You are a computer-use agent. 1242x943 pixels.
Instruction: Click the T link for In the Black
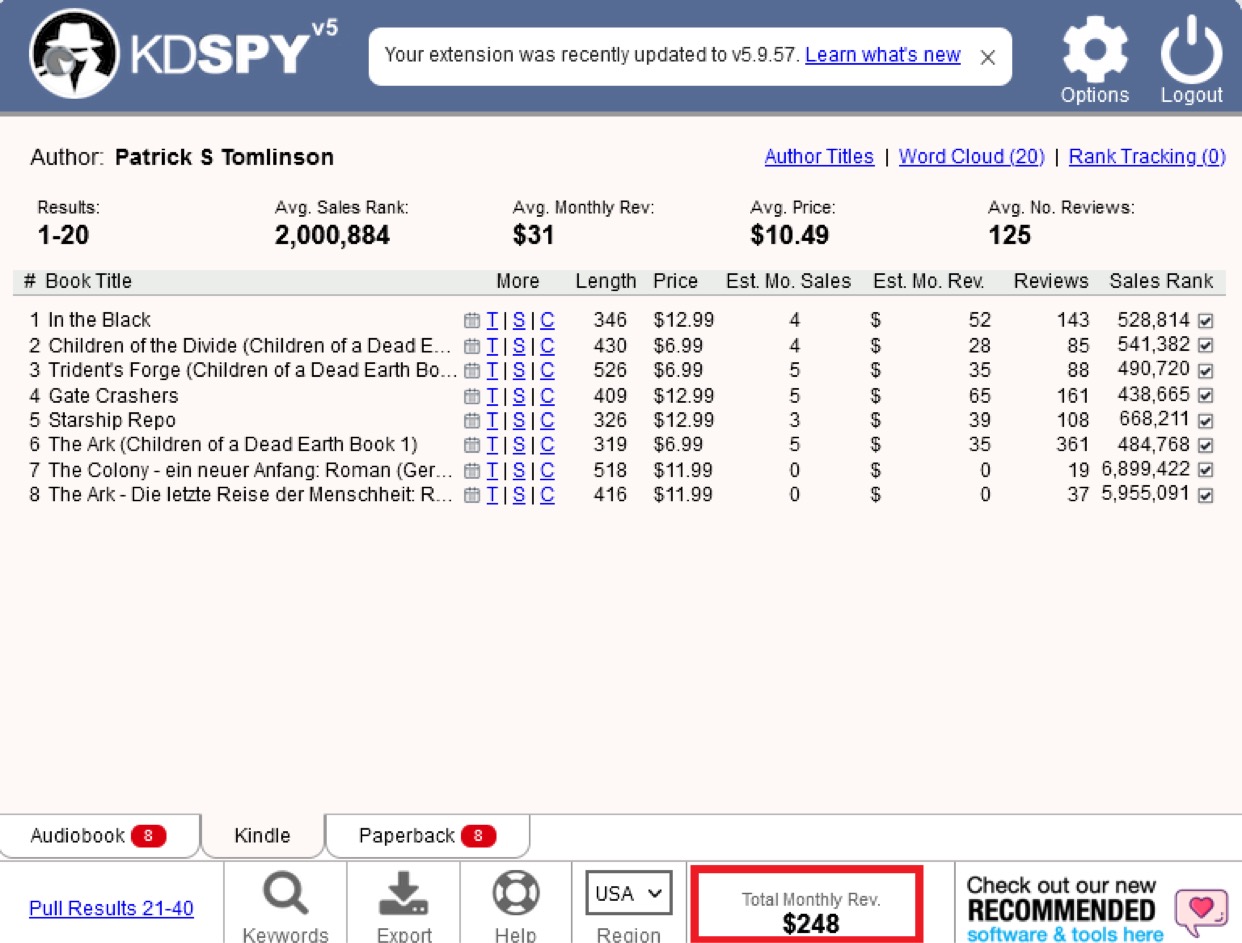(492, 321)
